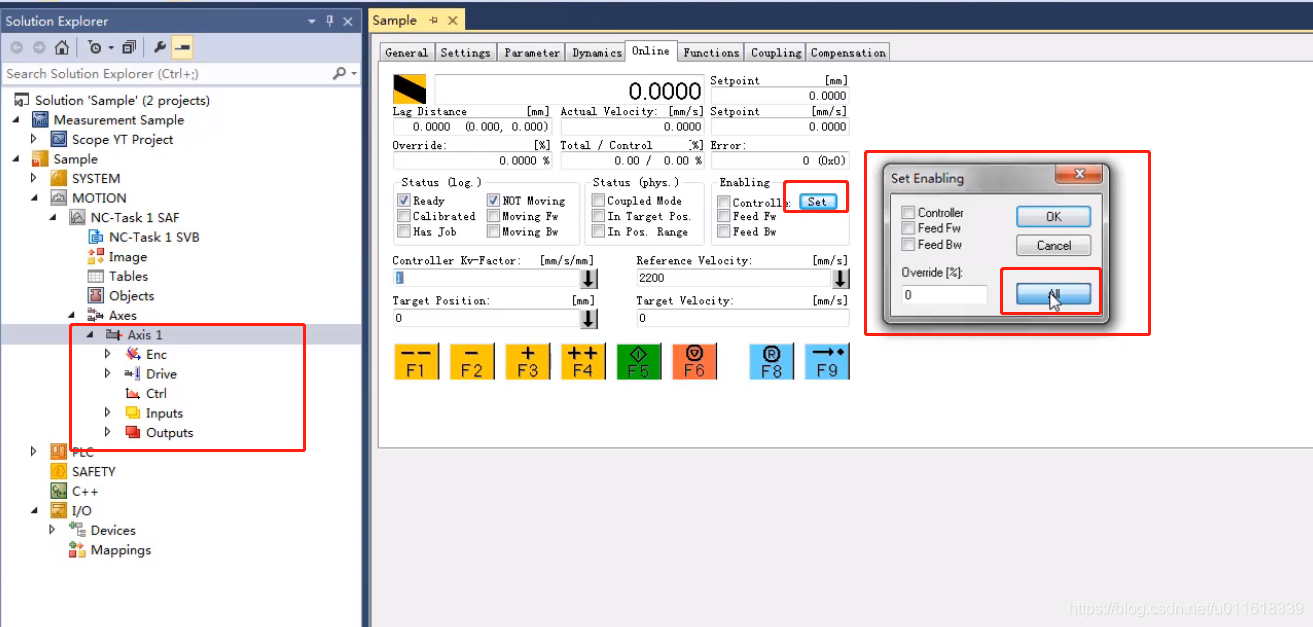Toggle the Controller checkbox in the Enabling group
This screenshot has height=627, width=1313.
click(x=724, y=202)
